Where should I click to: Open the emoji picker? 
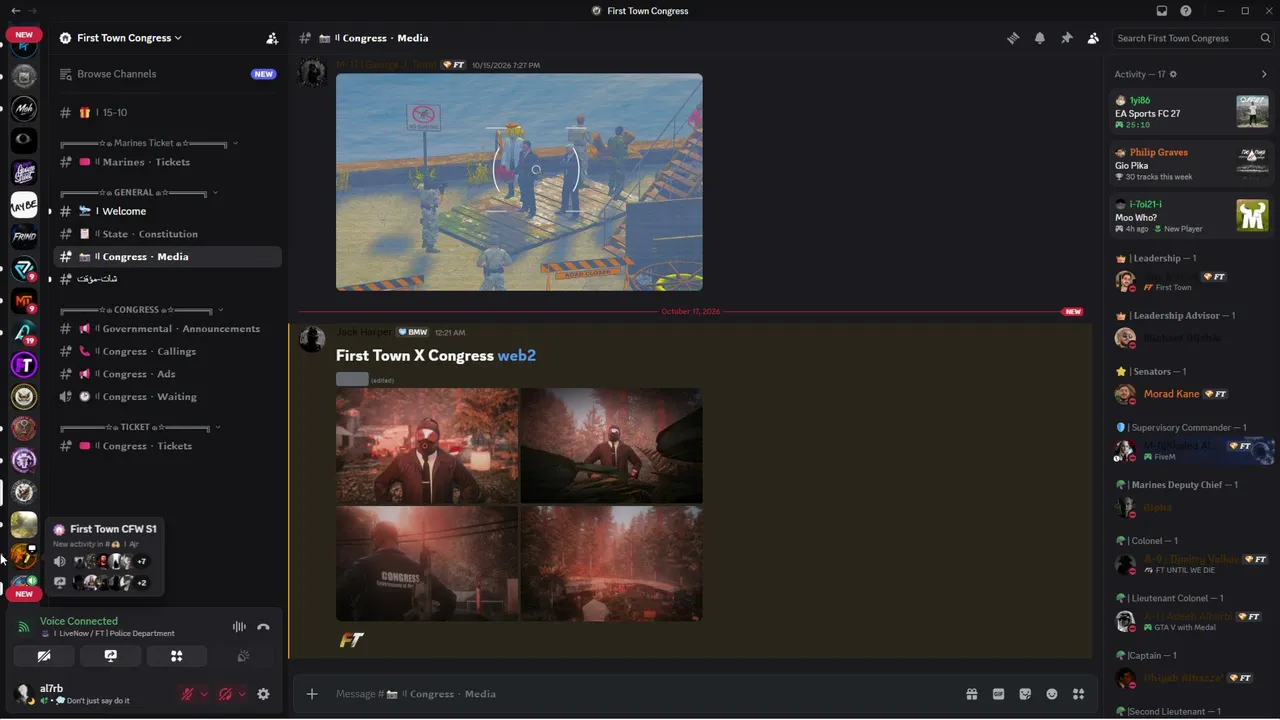1052,694
